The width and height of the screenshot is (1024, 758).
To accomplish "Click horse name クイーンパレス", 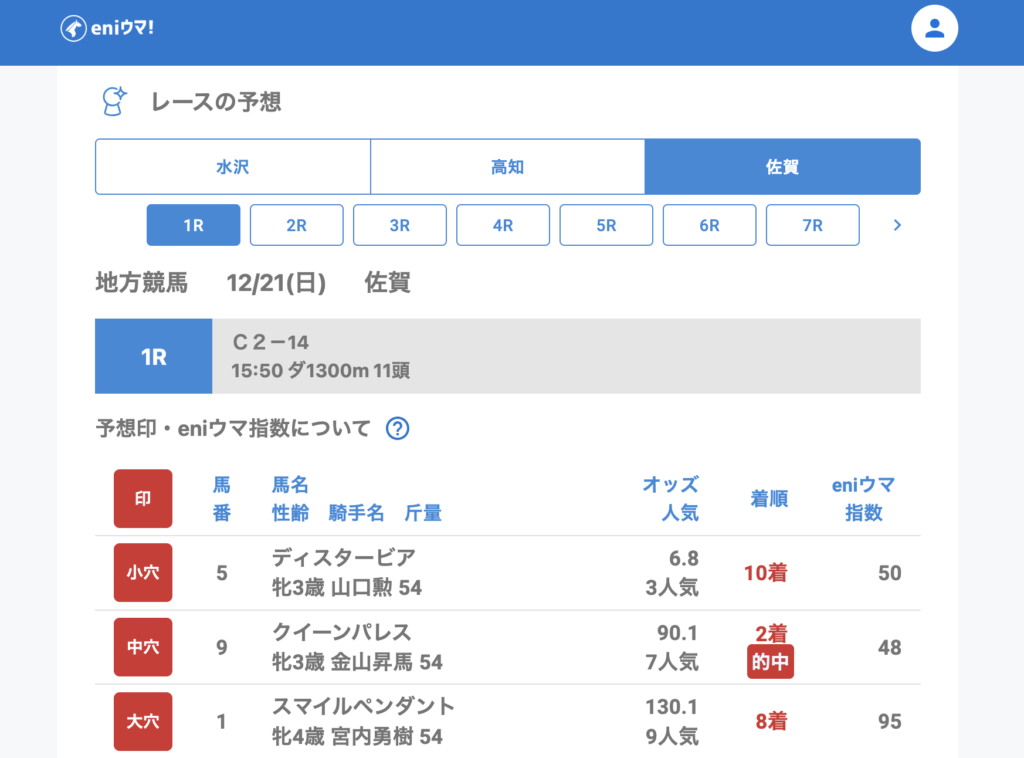I will (x=341, y=632).
